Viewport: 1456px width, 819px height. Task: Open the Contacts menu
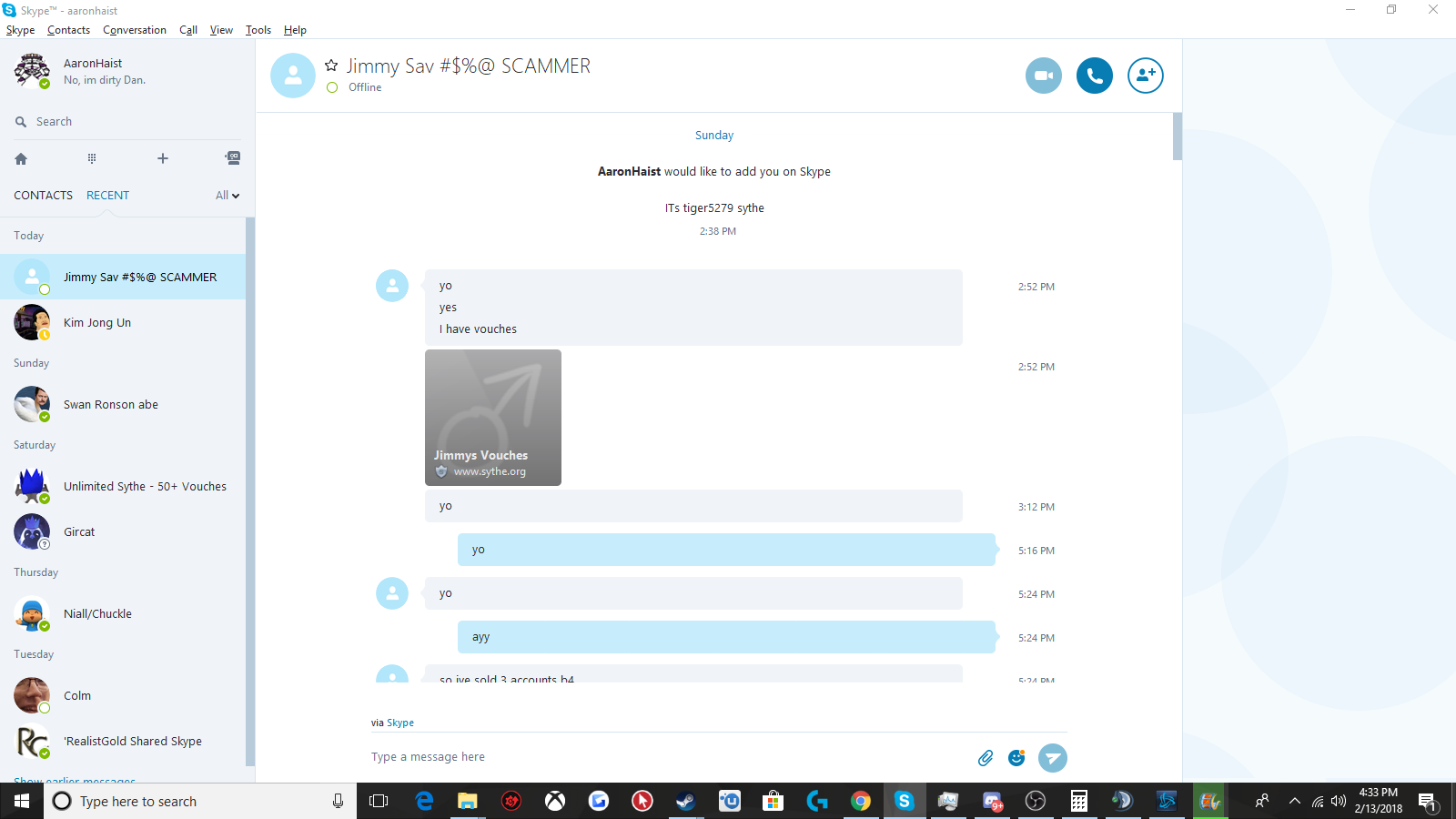coord(68,30)
